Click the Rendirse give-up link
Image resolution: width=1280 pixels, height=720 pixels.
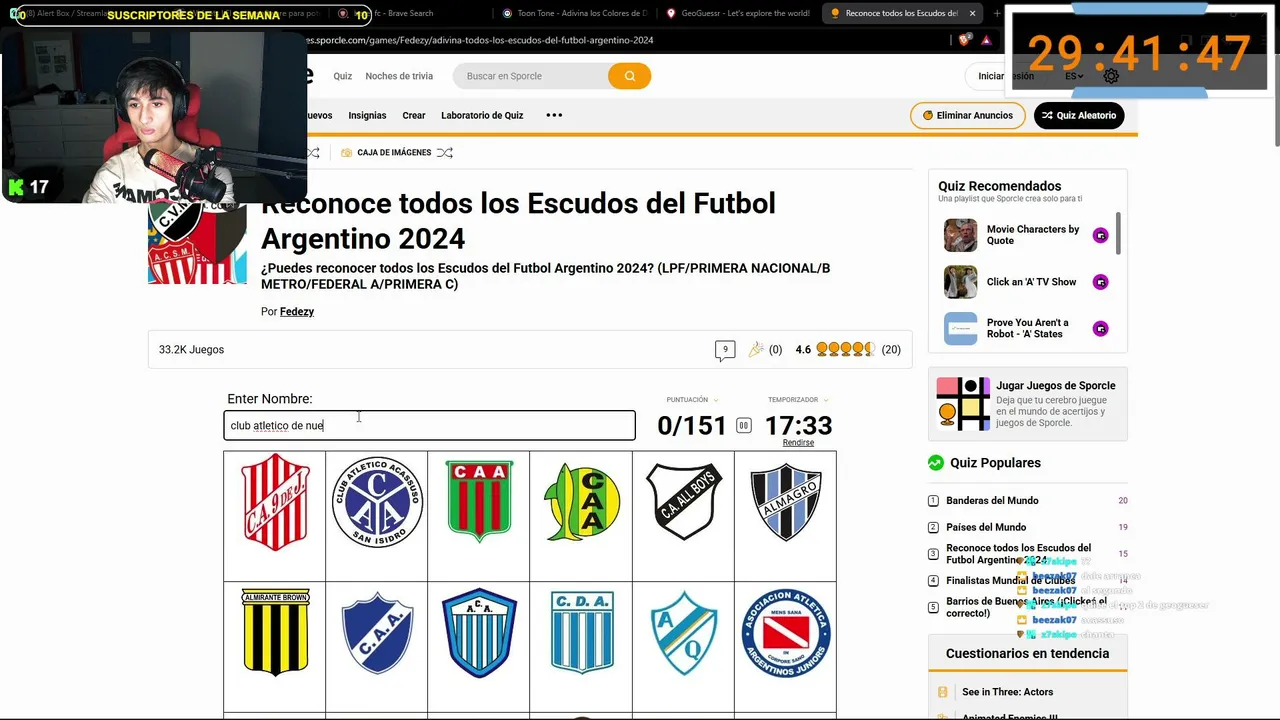(x=798, y=443)
